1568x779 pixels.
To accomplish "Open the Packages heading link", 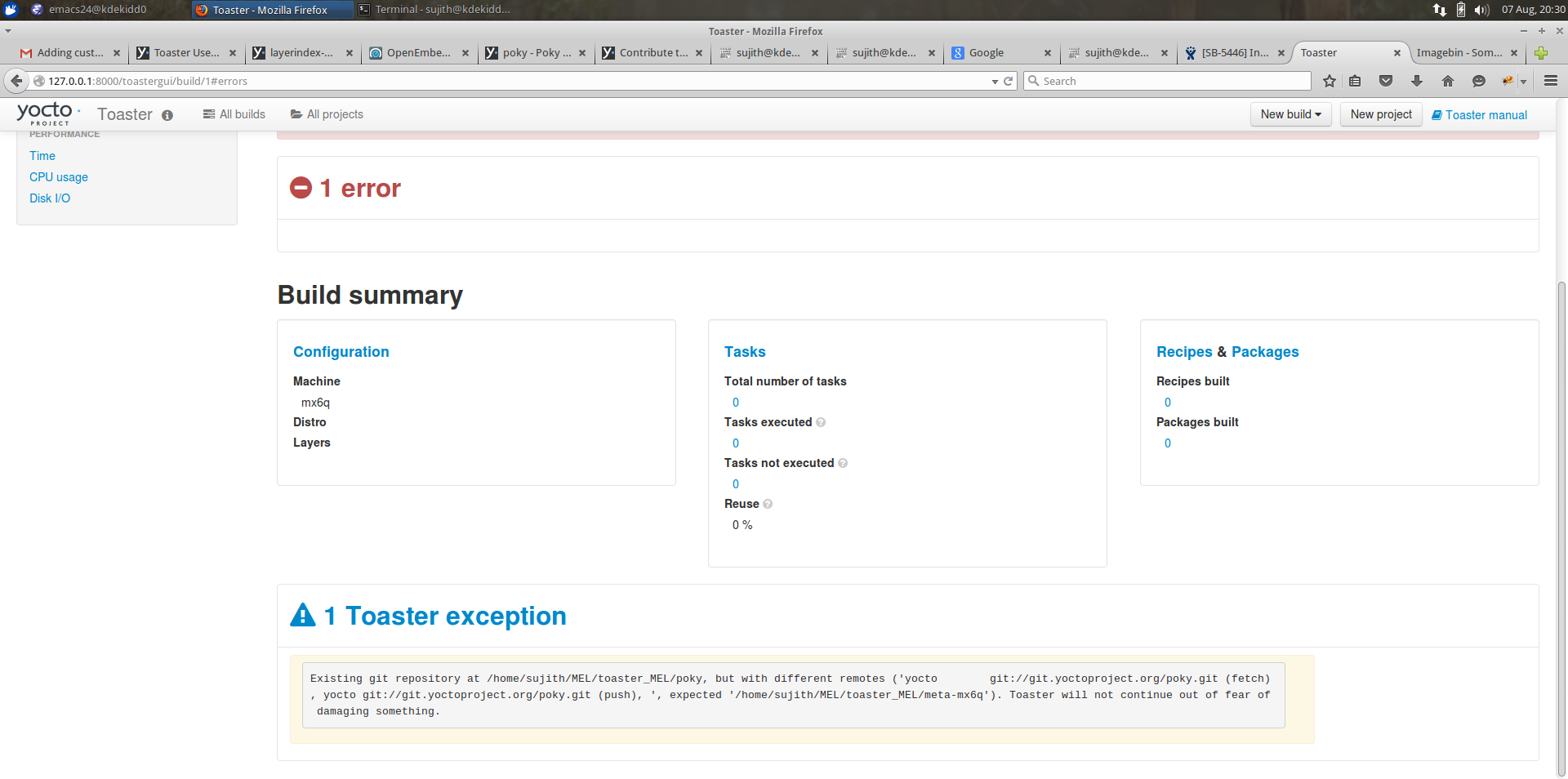I will pos(1265,352).
